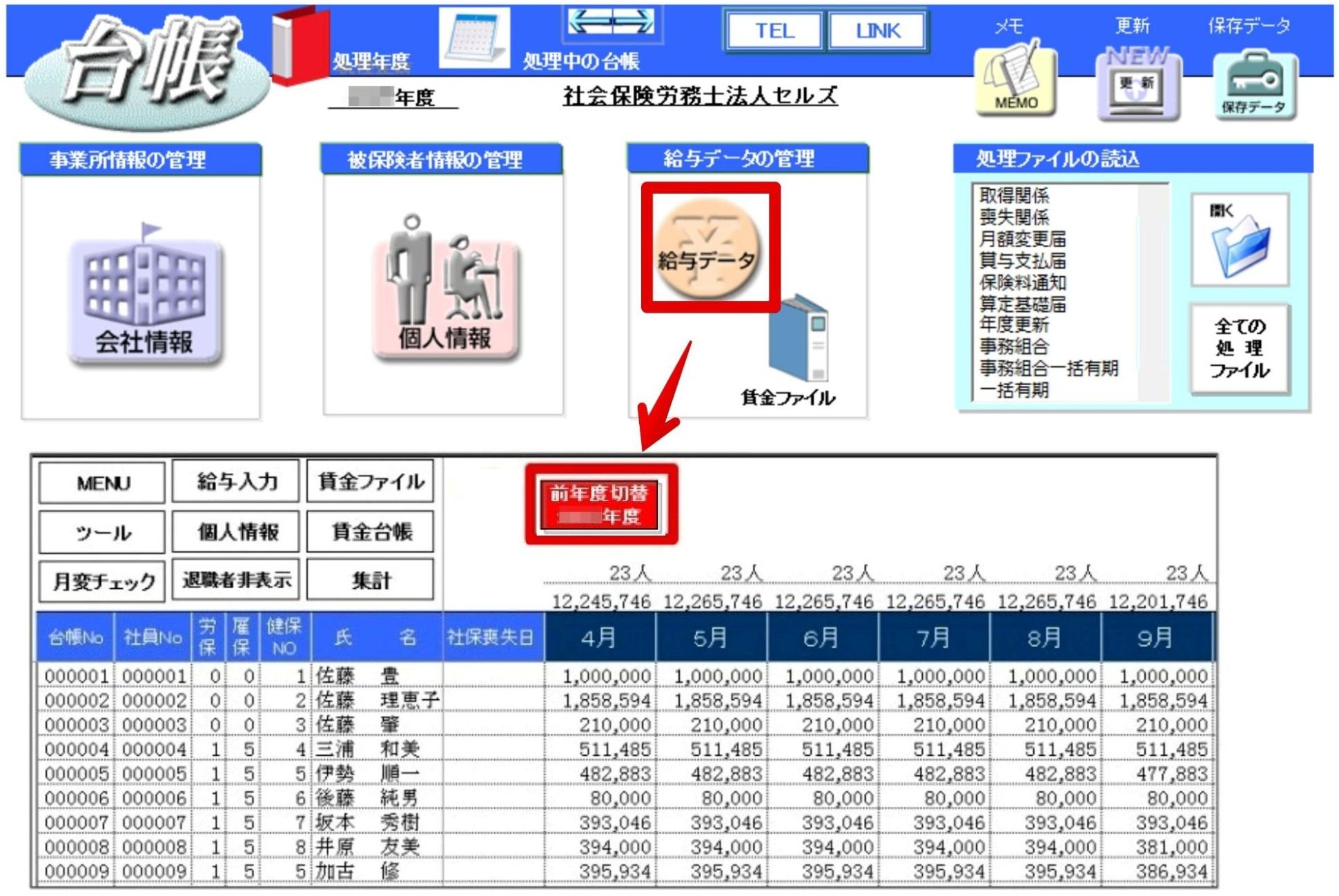Select 保険料通知 in the file list

(1022, 283)
